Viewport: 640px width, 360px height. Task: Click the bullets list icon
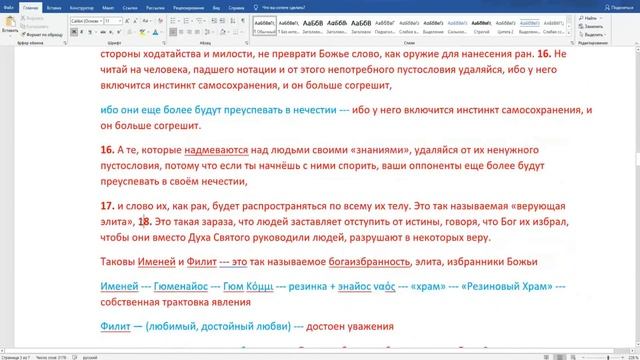point(173,21)
